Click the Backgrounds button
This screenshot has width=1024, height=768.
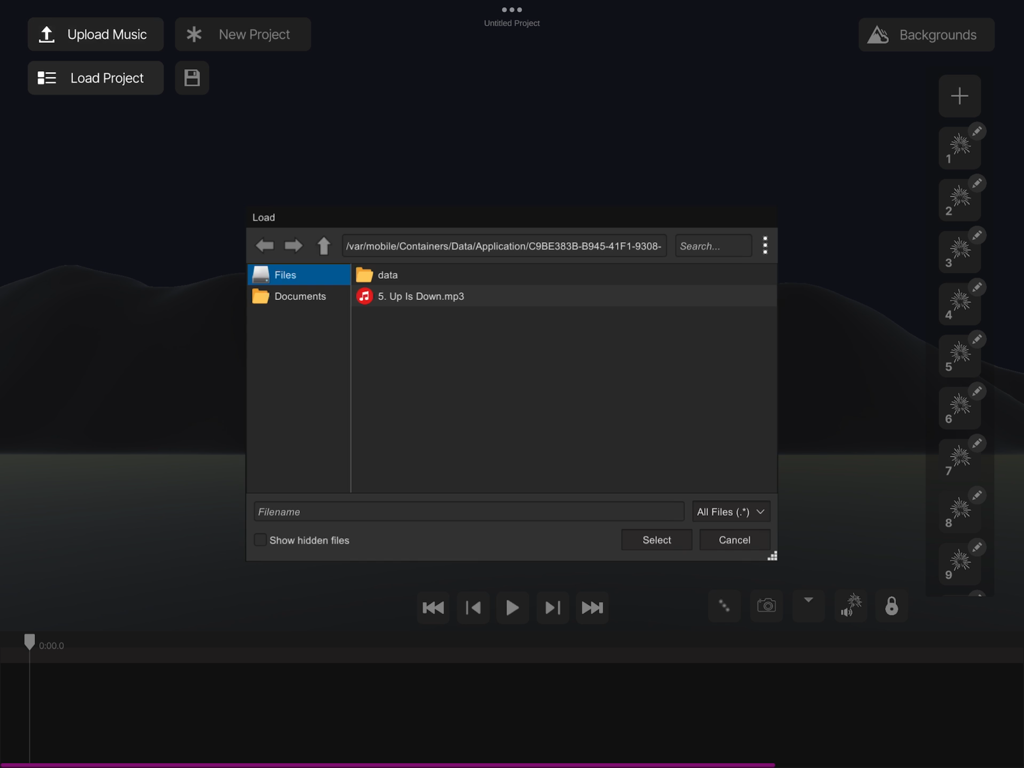(925, 34)
